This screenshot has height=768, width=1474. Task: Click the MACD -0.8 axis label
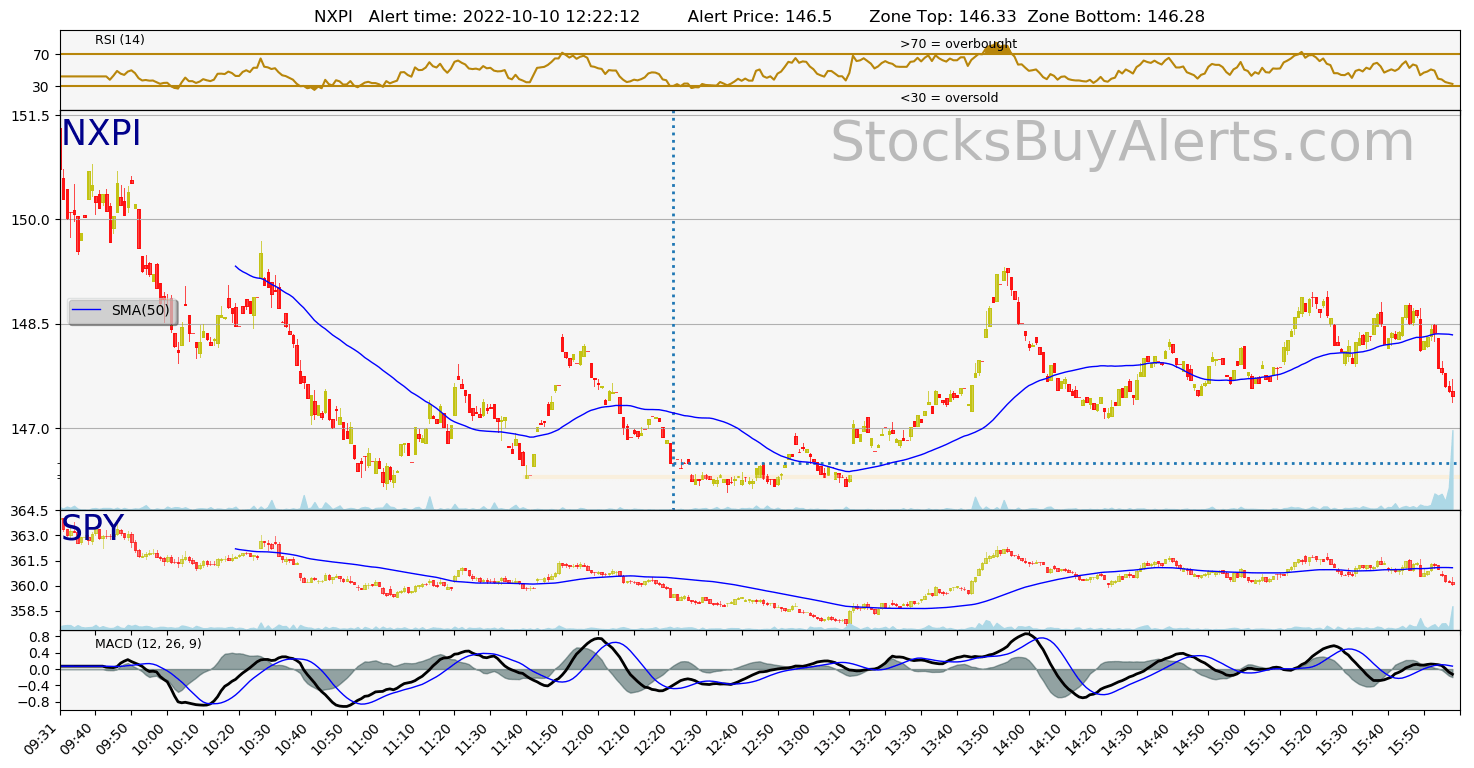[35, 703]
